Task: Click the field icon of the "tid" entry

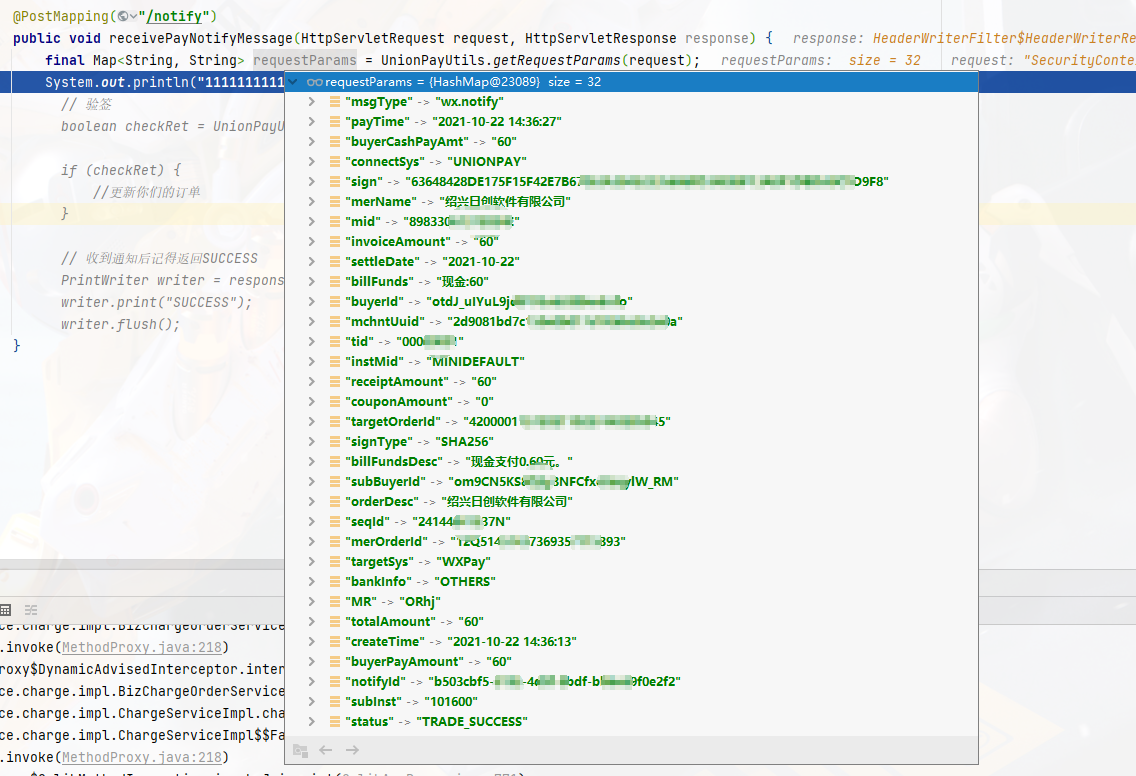Action: (x=335, y=341)
